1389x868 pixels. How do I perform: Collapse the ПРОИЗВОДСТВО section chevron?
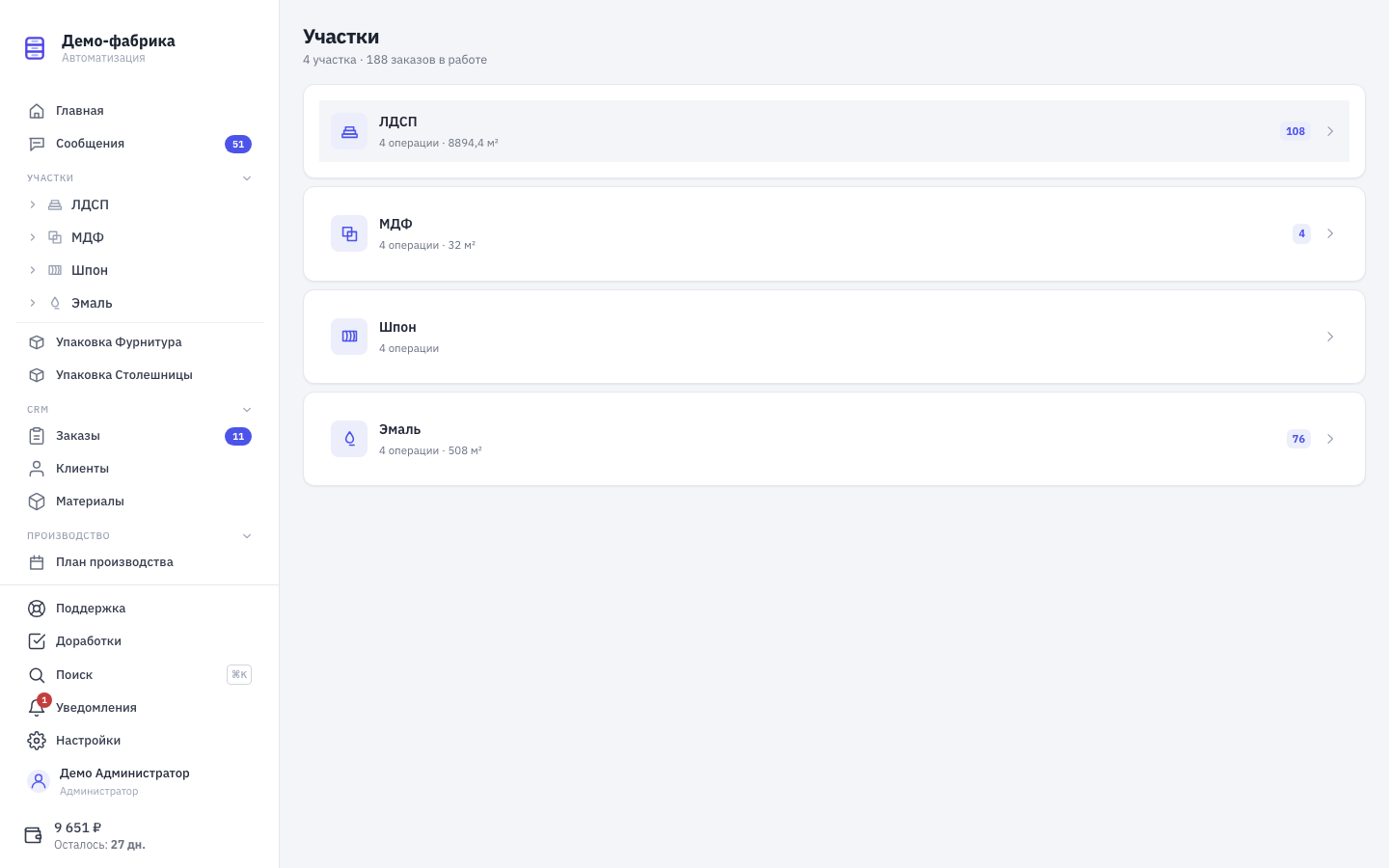(247, 536)
